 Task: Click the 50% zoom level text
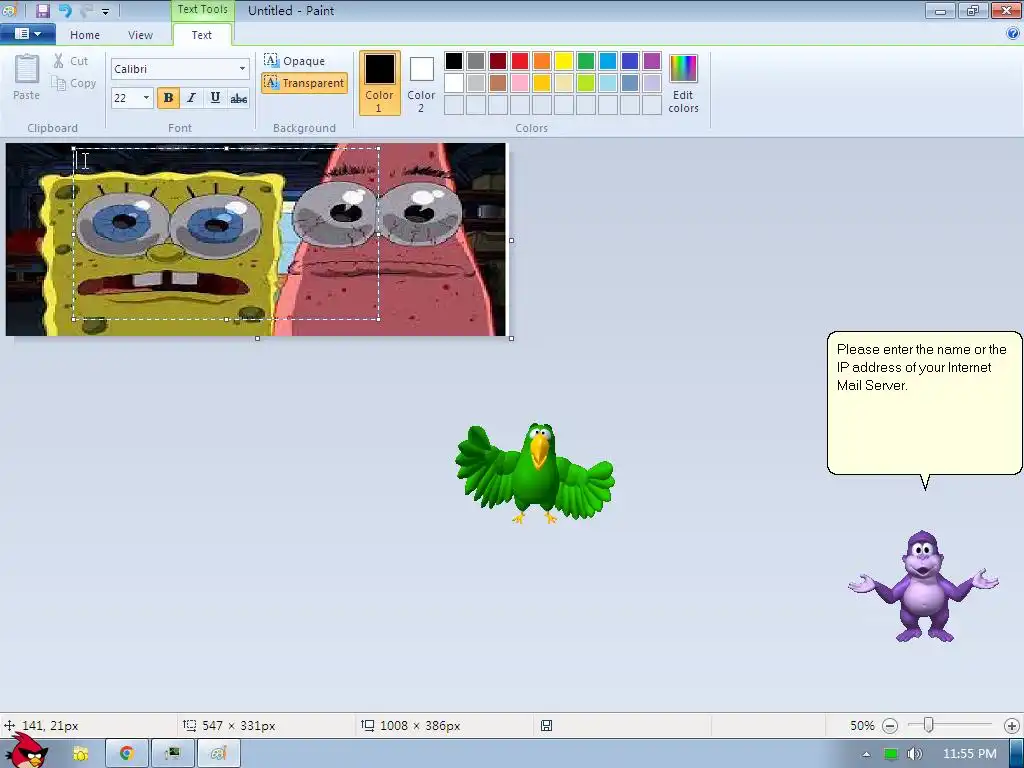pos(862,726)
